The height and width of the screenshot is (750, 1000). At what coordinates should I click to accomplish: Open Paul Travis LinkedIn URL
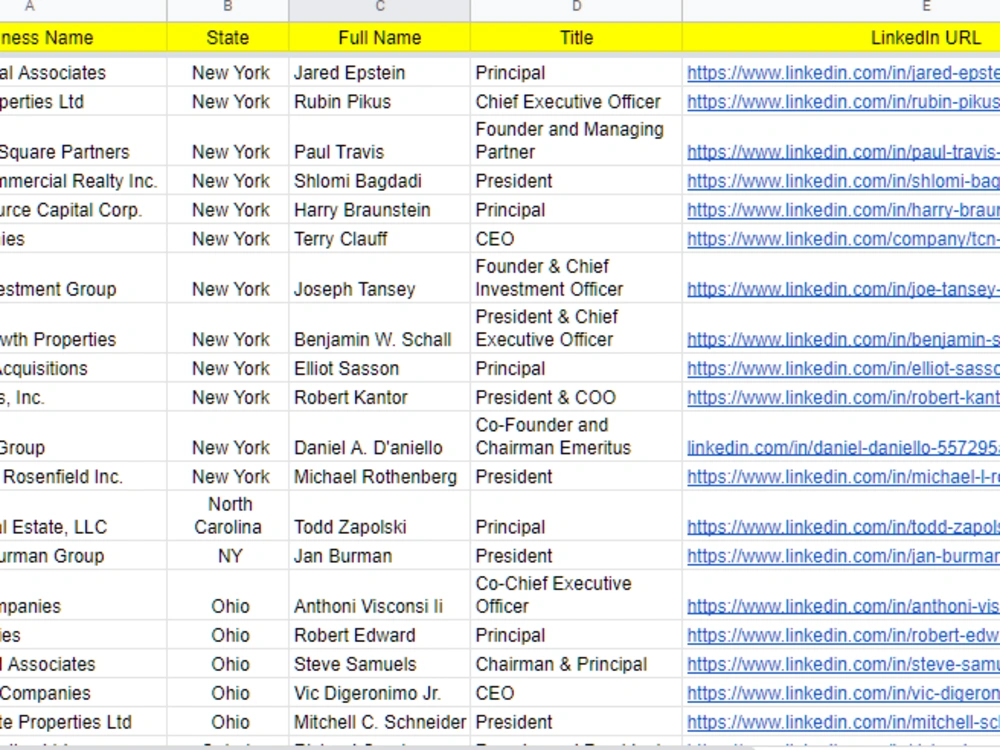[x=843, y=152]
